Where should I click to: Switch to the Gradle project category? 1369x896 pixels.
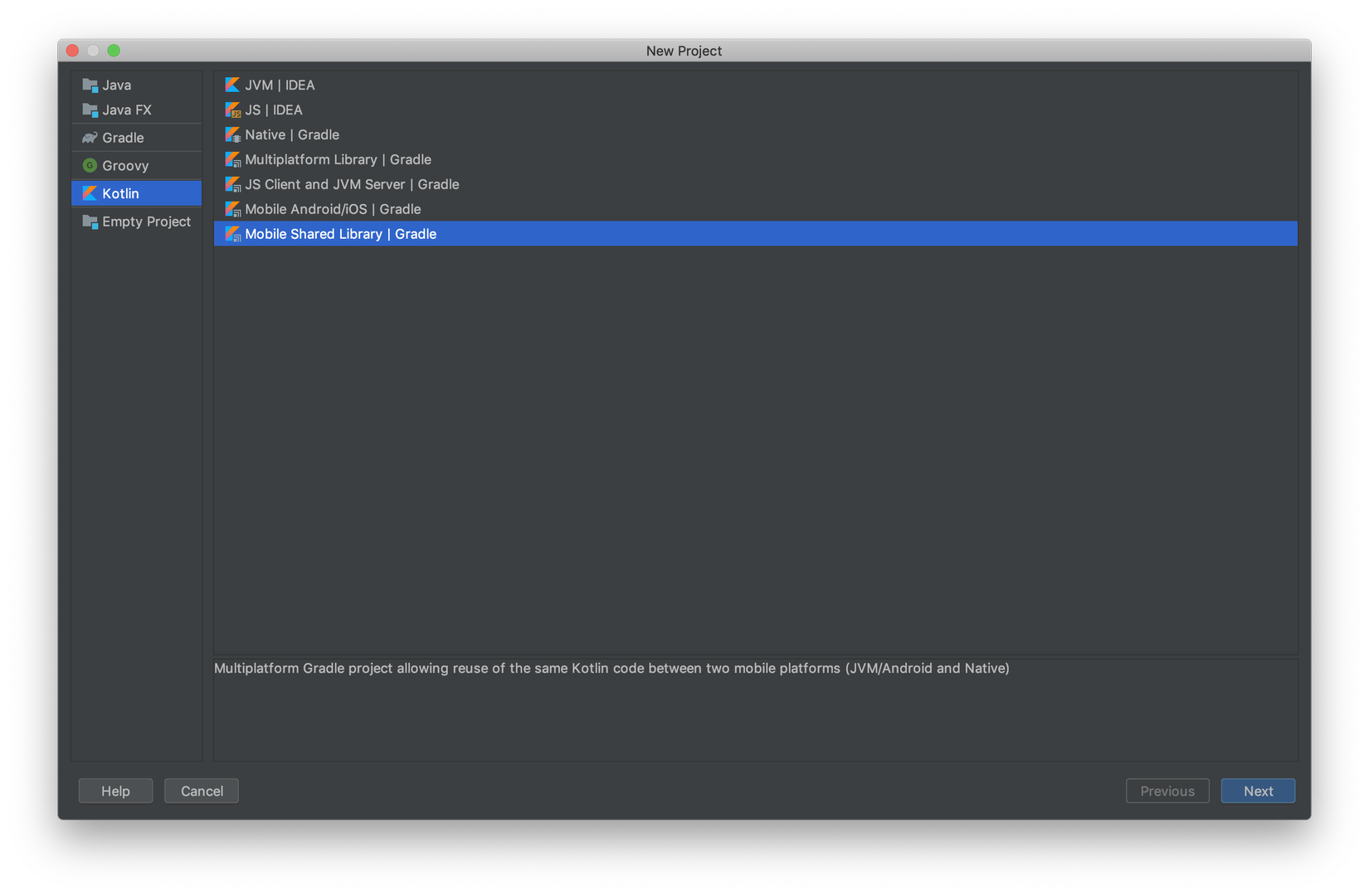123,138
